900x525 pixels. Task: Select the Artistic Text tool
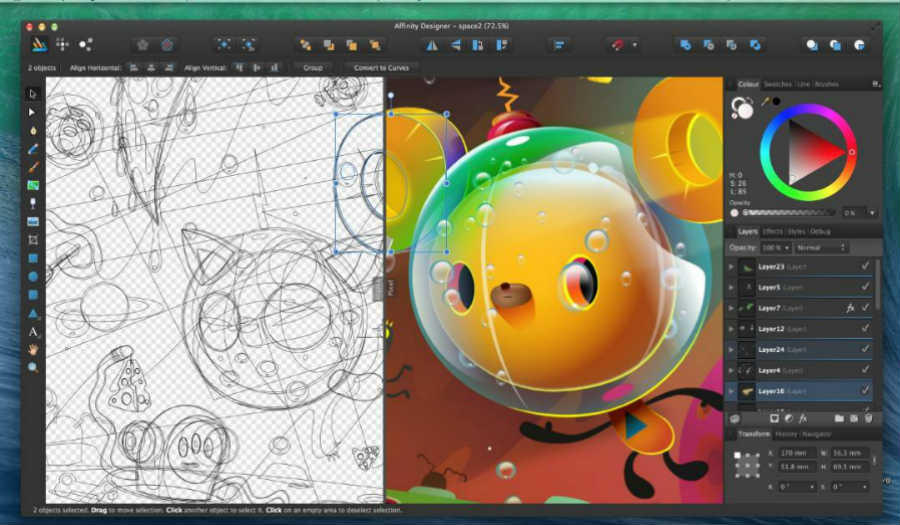coord(33,331)
